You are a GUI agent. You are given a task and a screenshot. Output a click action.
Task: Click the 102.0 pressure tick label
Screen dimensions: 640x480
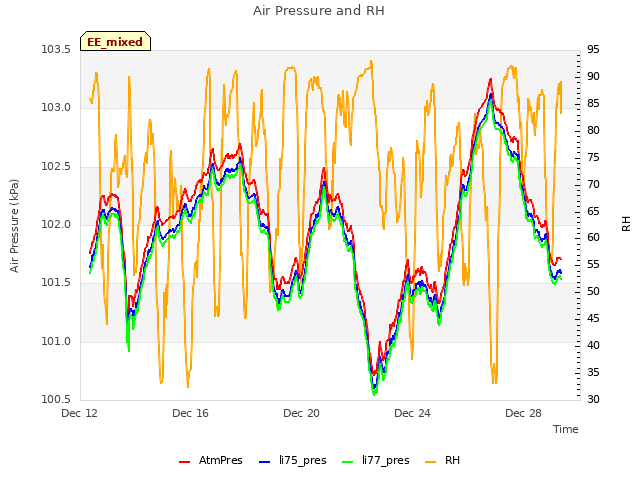(56, 224)
